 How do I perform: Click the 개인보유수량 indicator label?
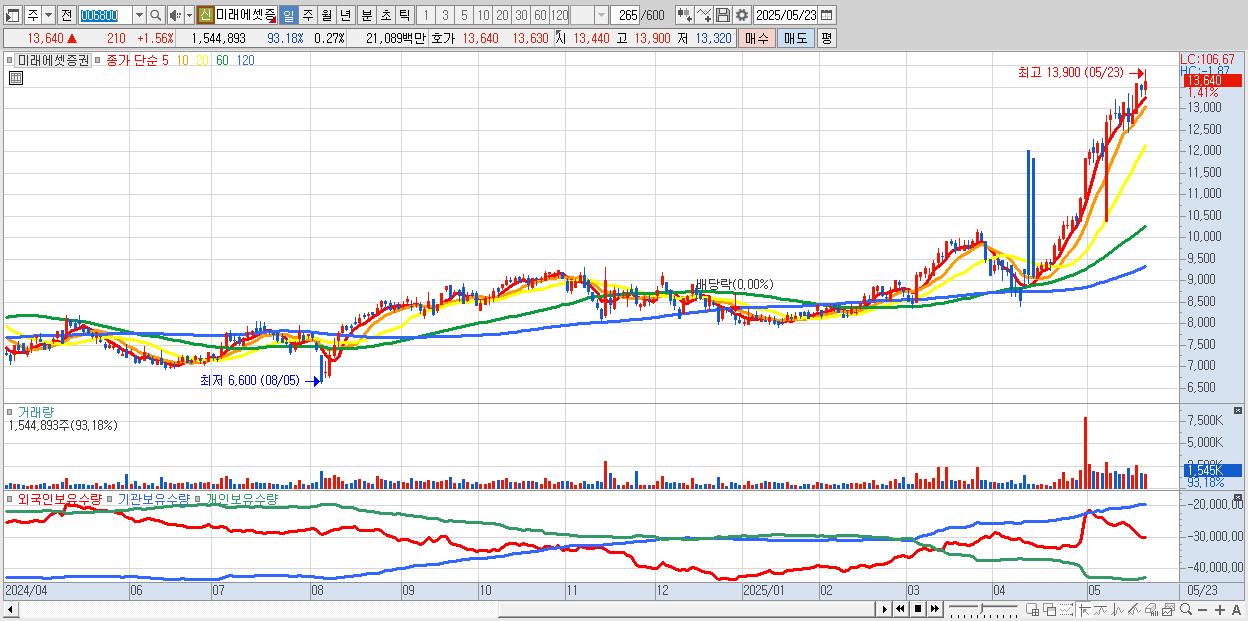coord(241,498)
